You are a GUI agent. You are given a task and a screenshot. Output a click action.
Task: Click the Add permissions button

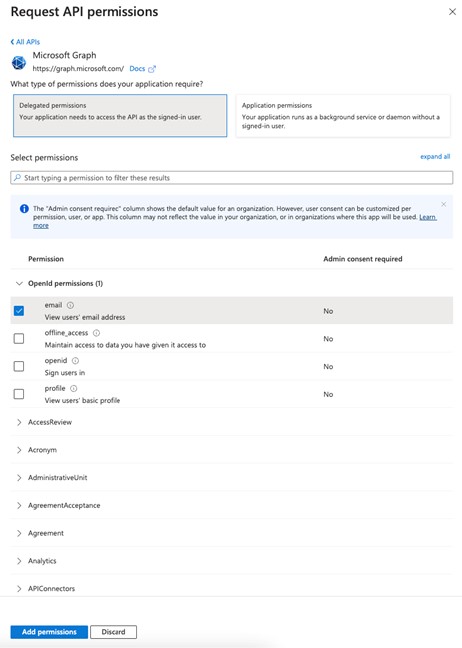coord(49,632)
